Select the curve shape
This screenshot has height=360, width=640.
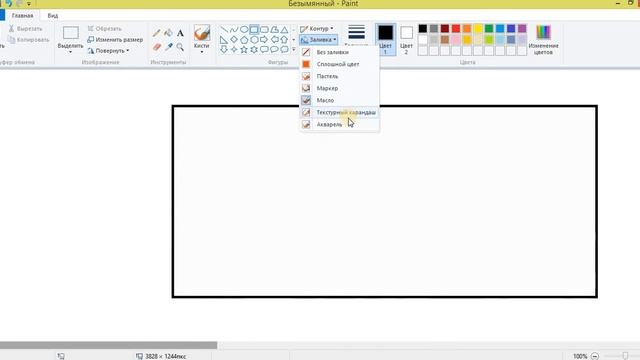coord(234,29)
